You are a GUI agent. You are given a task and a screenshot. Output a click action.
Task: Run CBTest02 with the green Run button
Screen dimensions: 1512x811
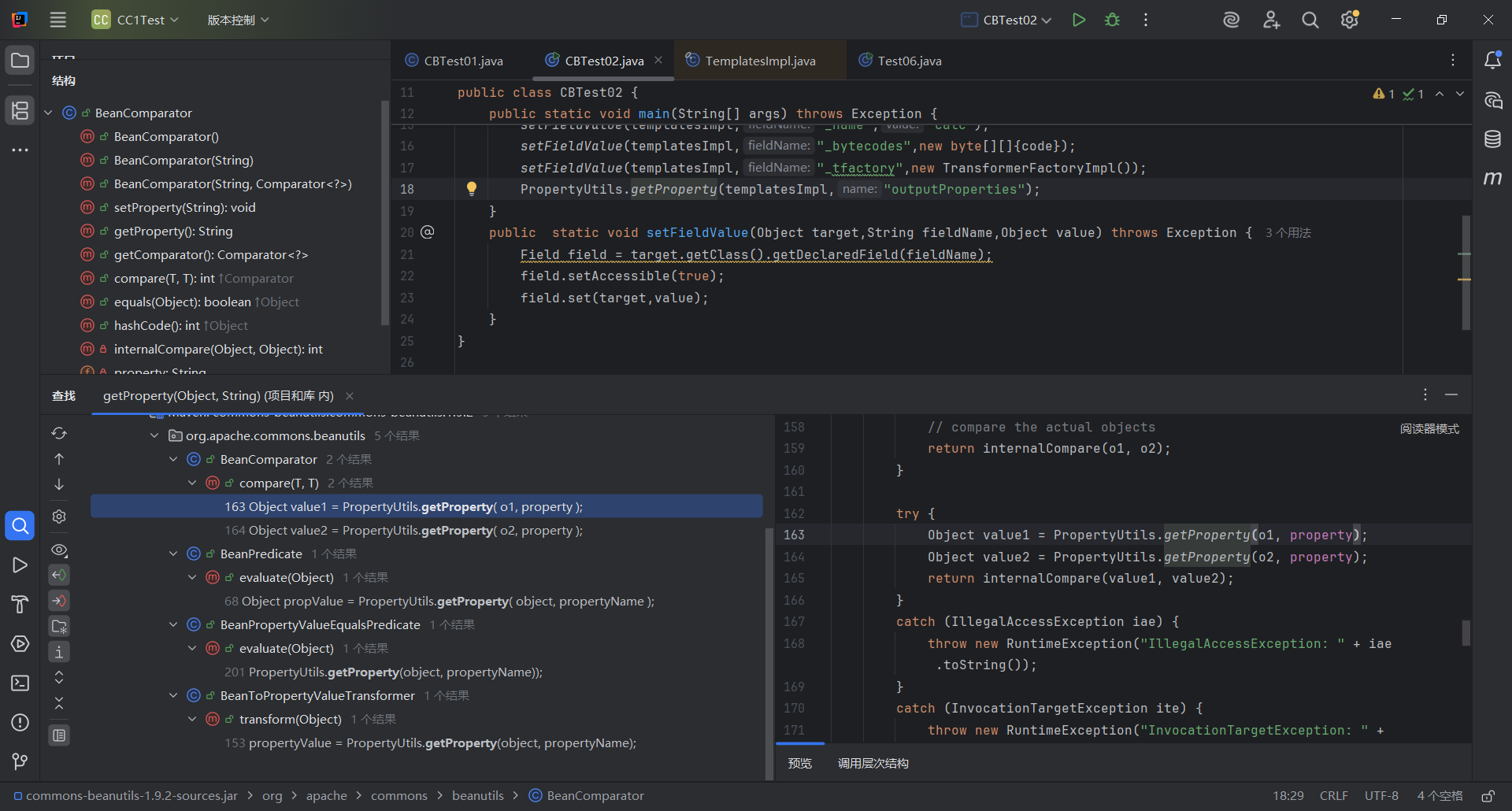click(x=1079, y=20)
